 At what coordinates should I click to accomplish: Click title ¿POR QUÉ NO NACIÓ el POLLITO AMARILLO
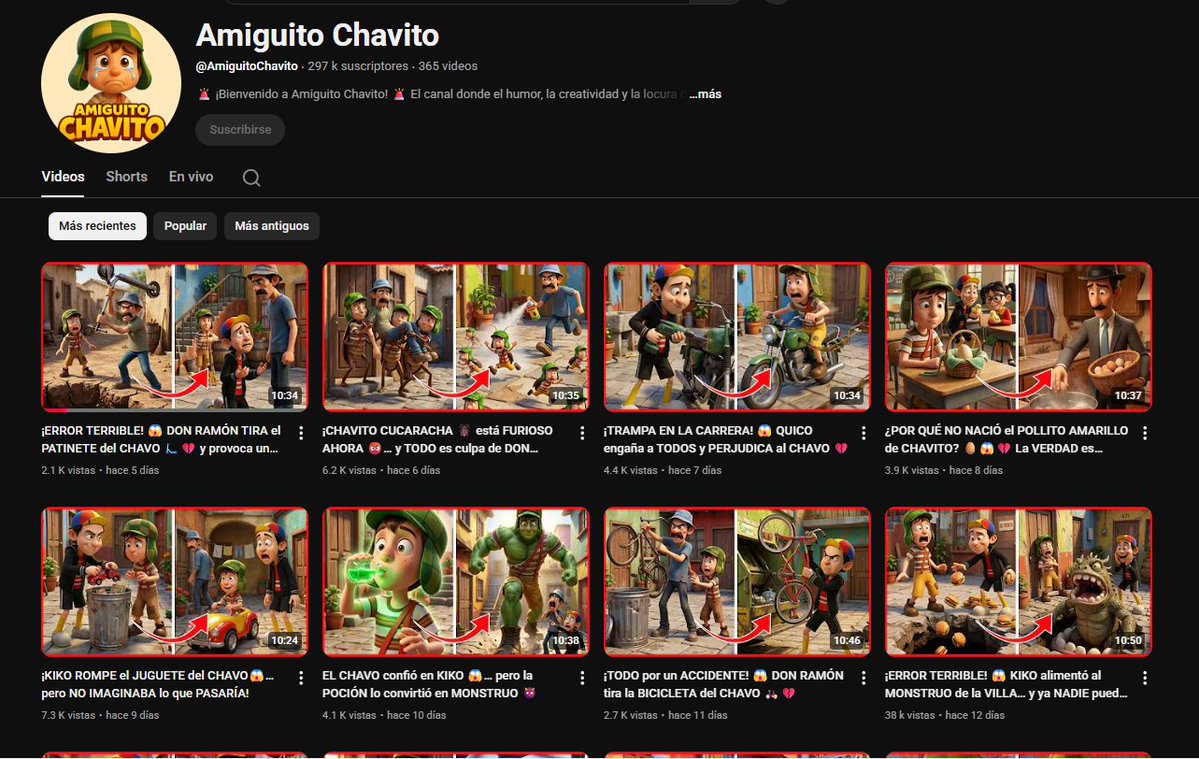[1006, 440]
